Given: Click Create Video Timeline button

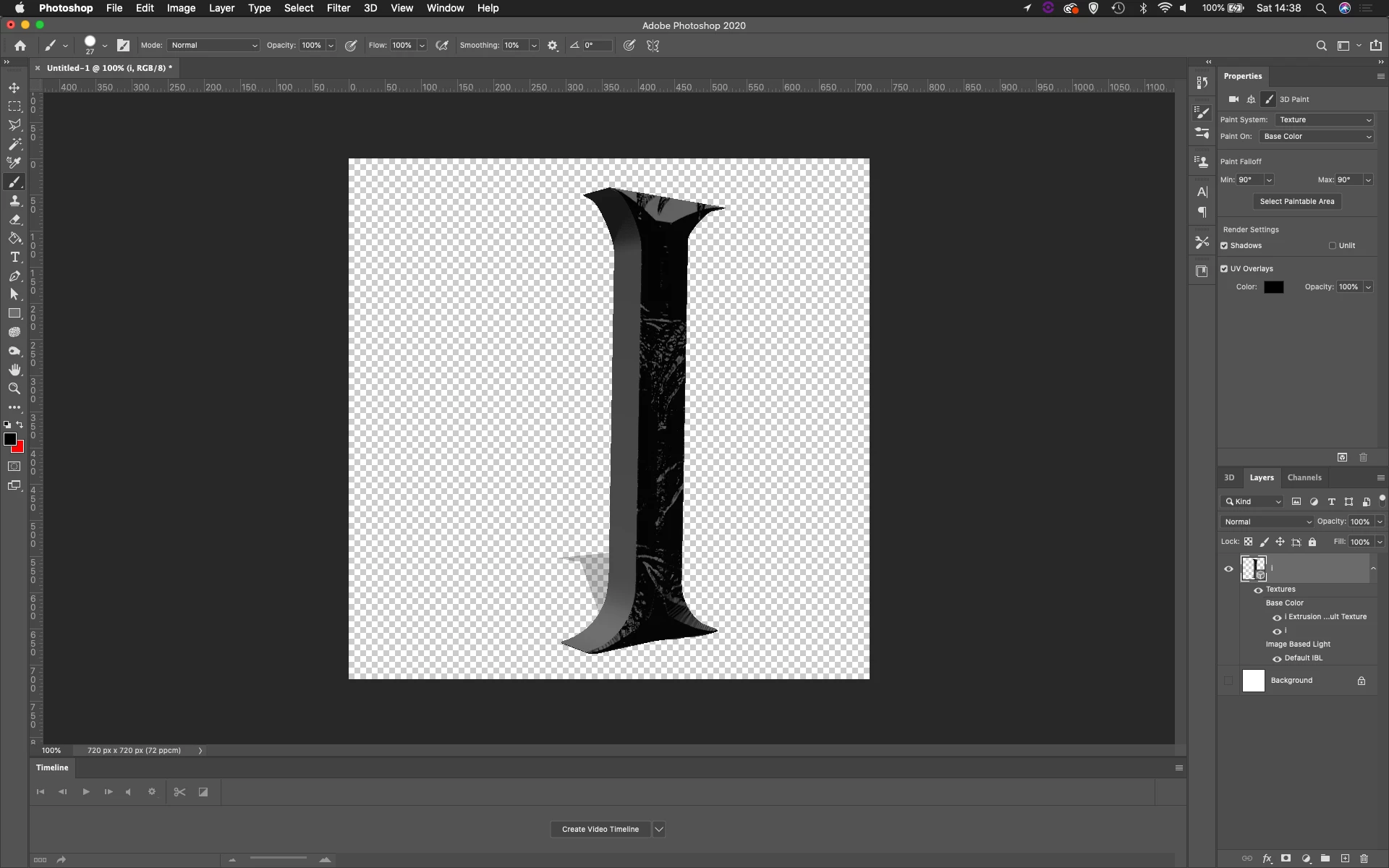Looking at the screenshot, I should point(600,829).
